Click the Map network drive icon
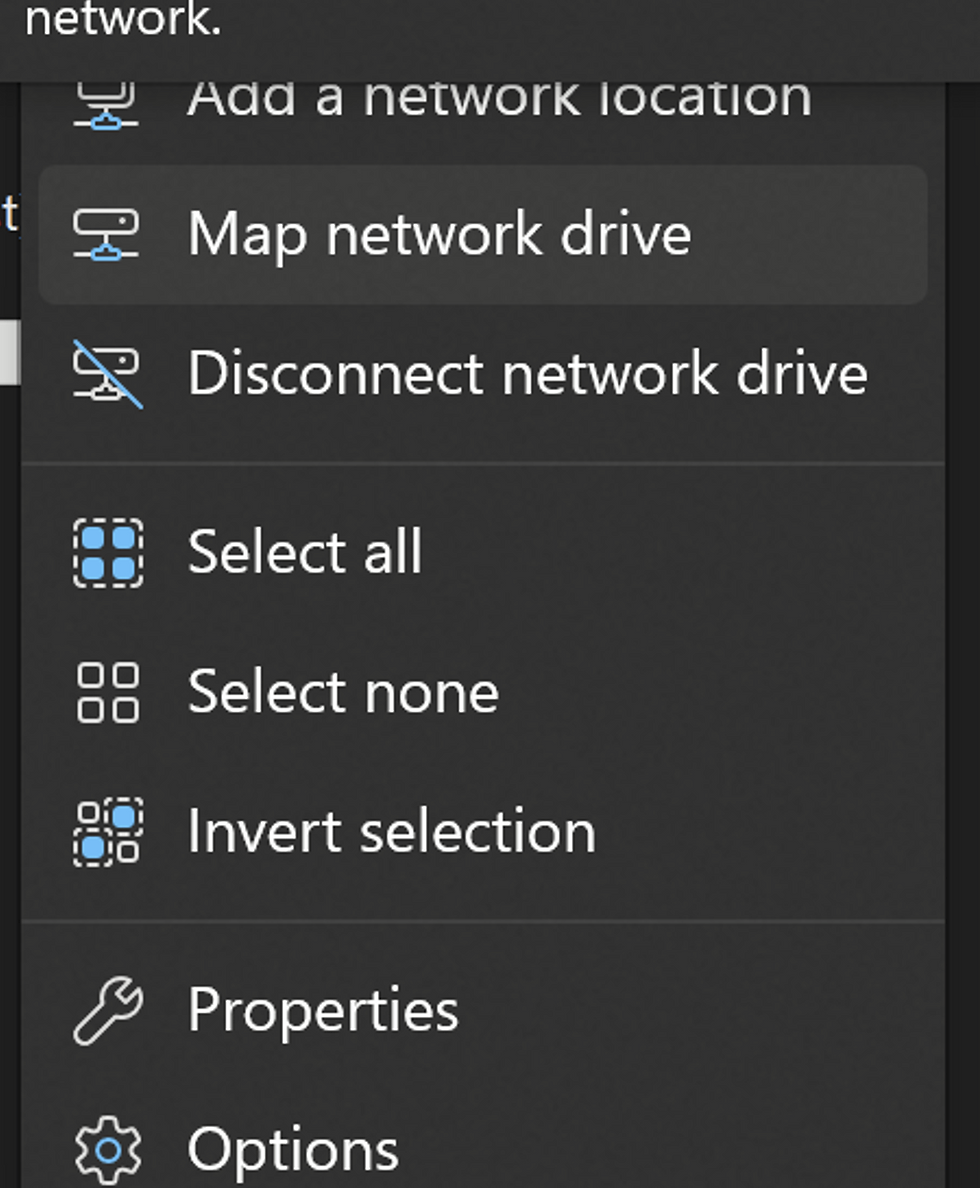 pyautogui.click(x=107, y=235)
